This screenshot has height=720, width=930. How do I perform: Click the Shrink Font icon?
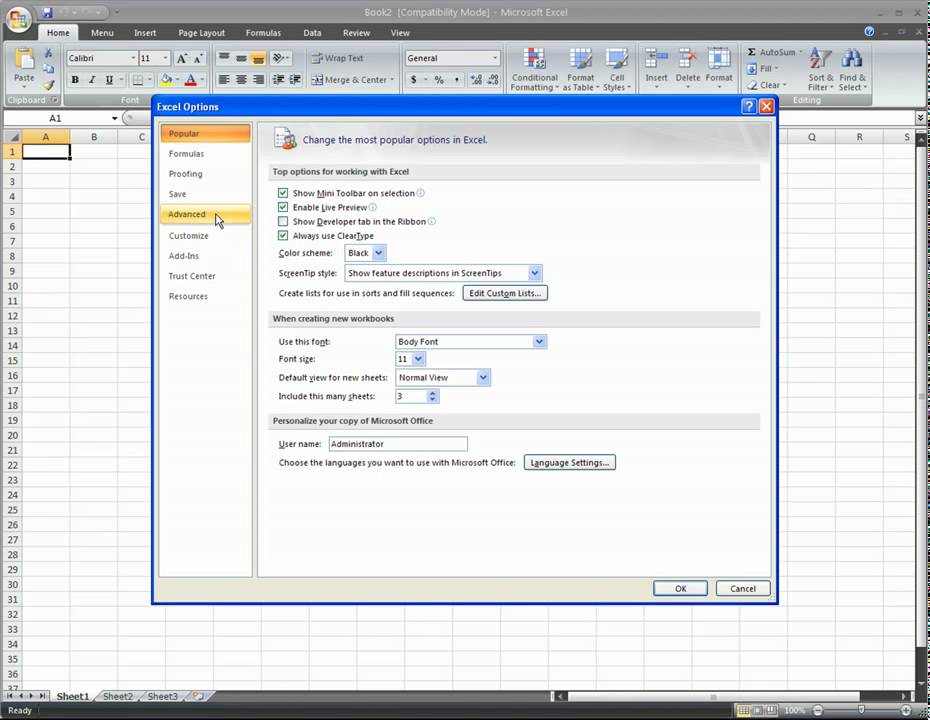(198, 58)
